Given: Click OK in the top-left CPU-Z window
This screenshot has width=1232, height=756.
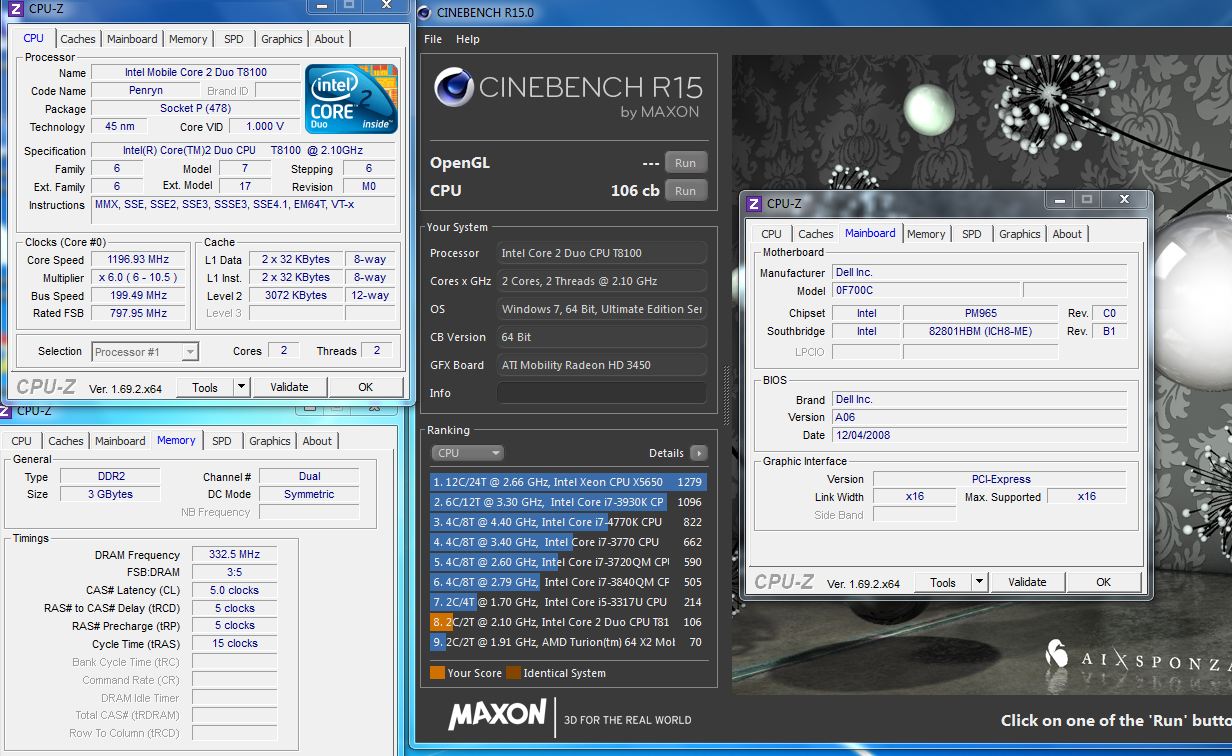Looking at the screenshot, I should [x=366, y=387].
